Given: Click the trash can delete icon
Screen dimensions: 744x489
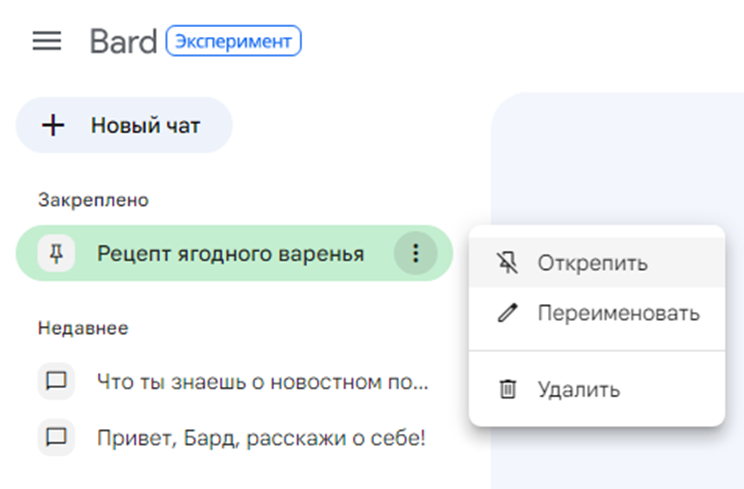Looking at the screenshot, I should coord(508,389).
